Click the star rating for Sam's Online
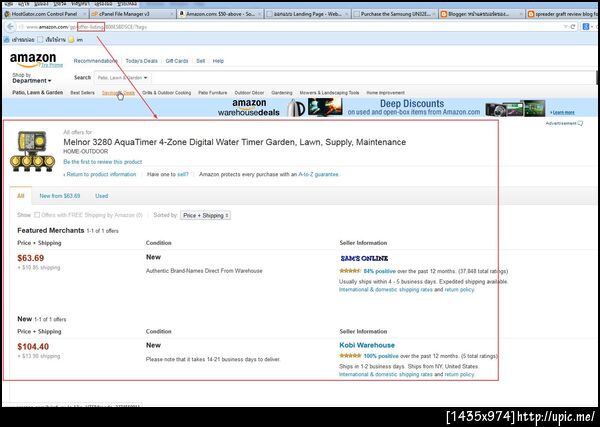The height and width of the screenshot is (427, 600). [x=350, y=271]
